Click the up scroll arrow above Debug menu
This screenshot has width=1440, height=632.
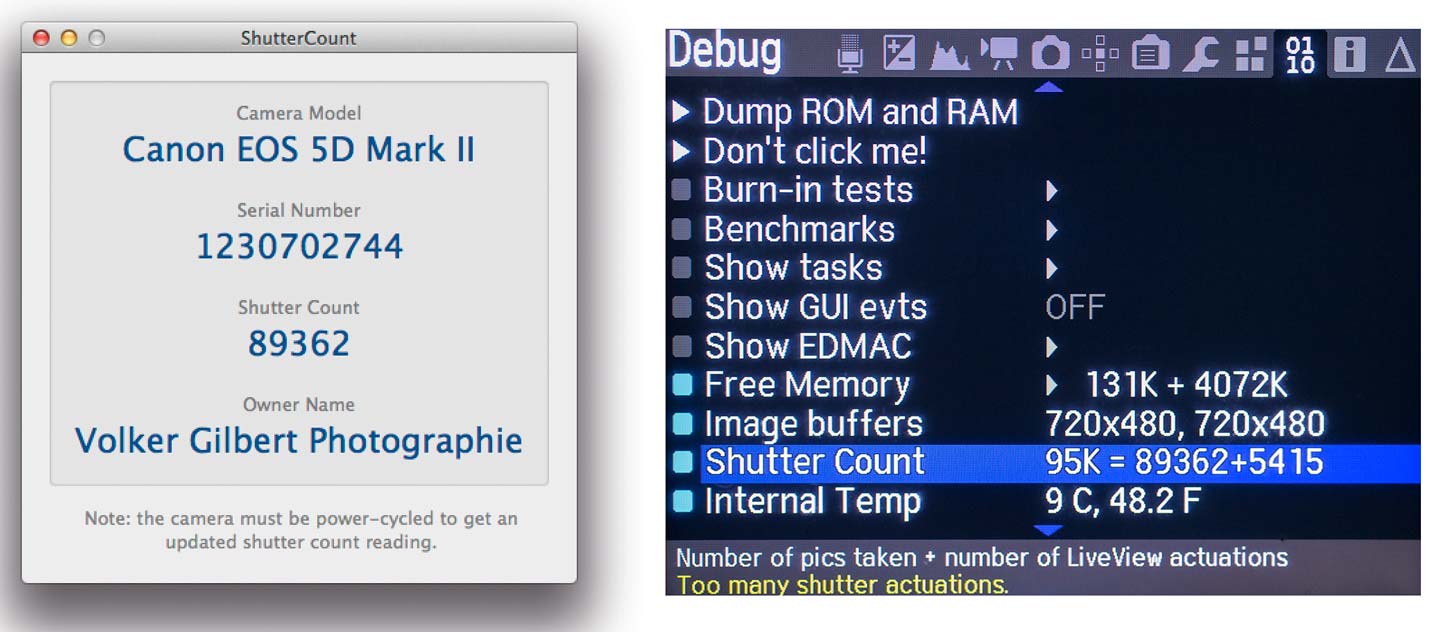coord(1047,88)
